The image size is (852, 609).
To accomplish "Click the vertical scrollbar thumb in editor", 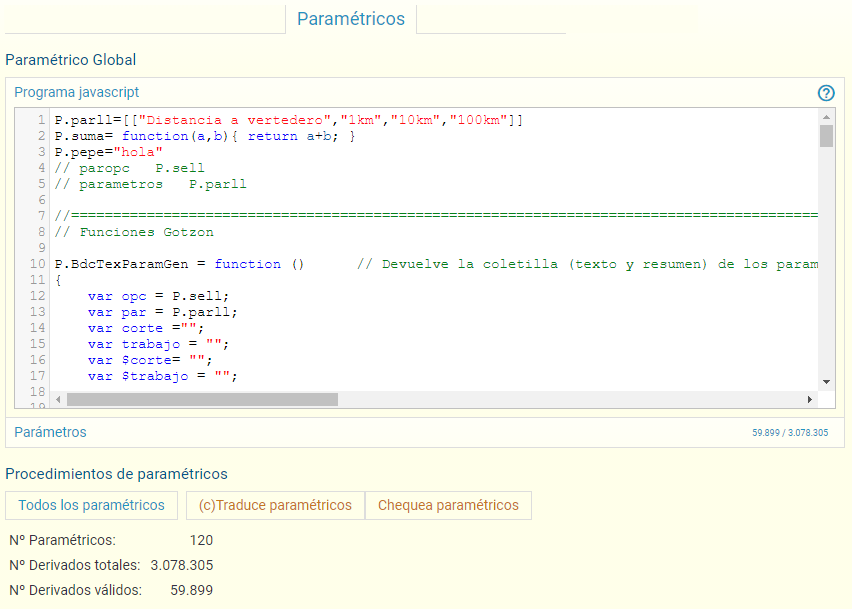I will (826, 136).
